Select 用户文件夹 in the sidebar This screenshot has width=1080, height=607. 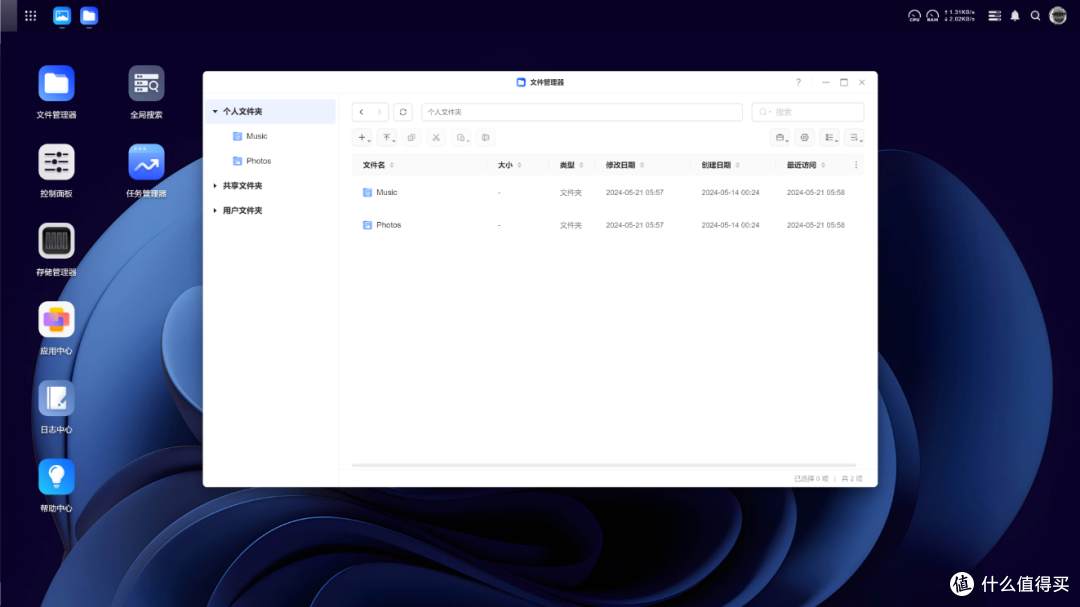tap(242, 211)
